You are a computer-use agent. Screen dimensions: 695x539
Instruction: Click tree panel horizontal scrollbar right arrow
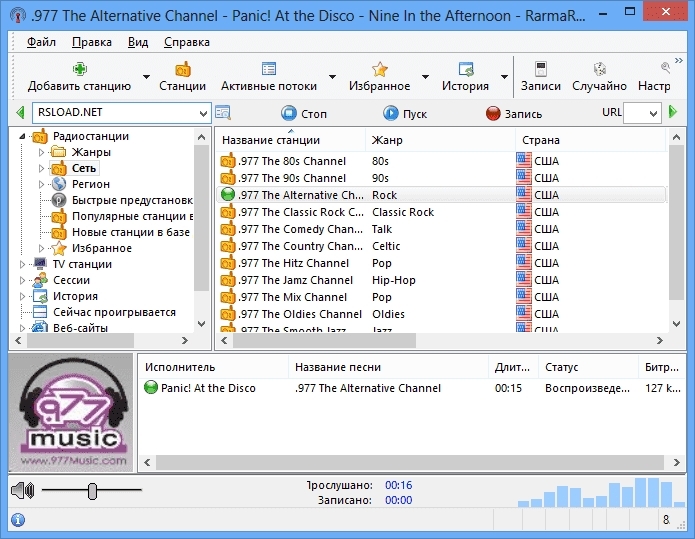[x=185, y=340]
